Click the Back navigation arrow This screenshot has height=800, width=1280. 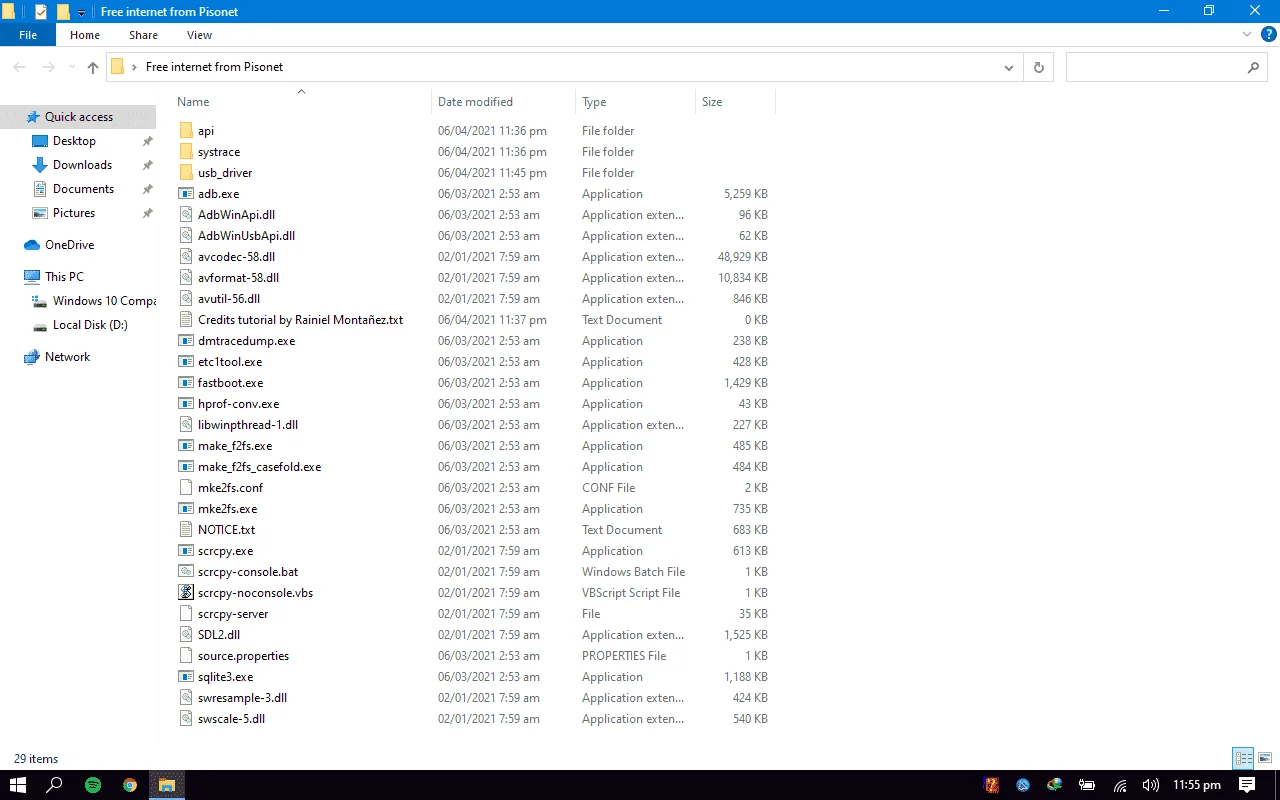coord(19,67)
